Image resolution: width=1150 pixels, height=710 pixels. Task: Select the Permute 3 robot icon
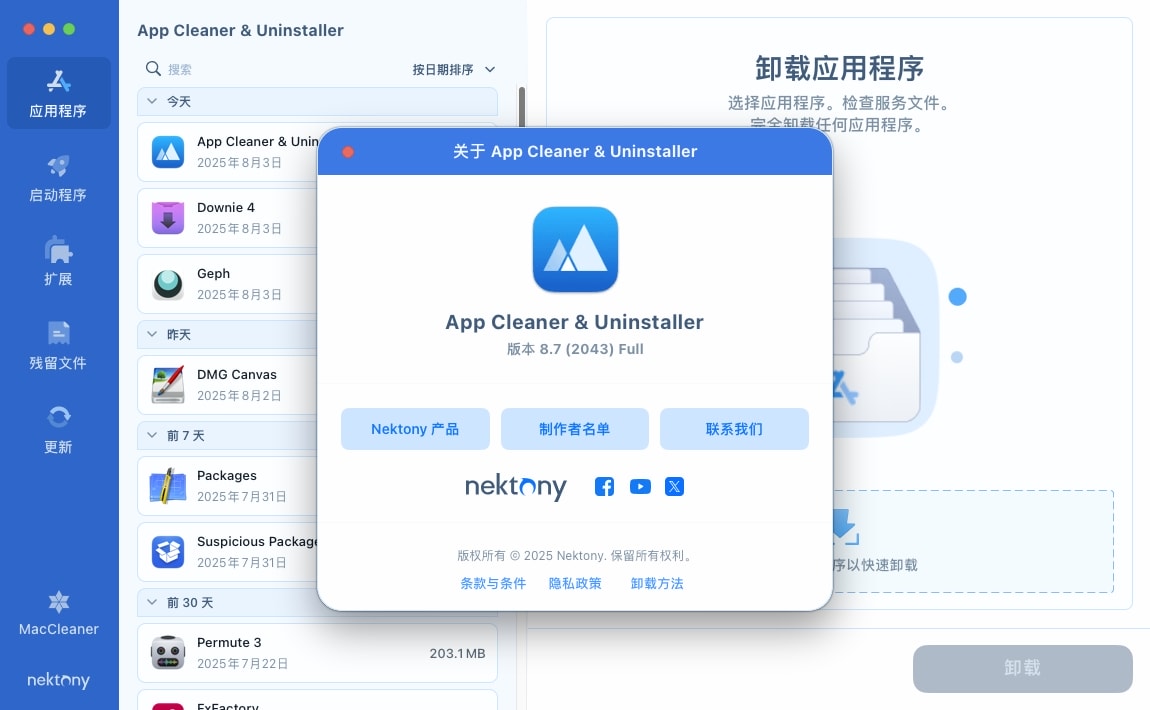pos(168,653)
